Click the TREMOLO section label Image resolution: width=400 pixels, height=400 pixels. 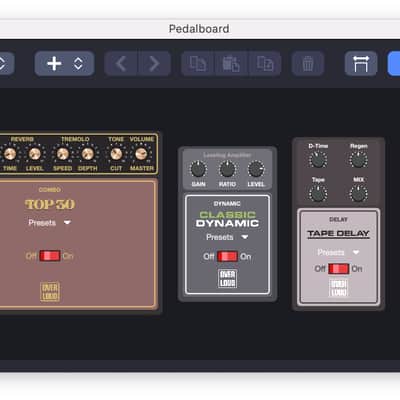(x=75, y=139)
